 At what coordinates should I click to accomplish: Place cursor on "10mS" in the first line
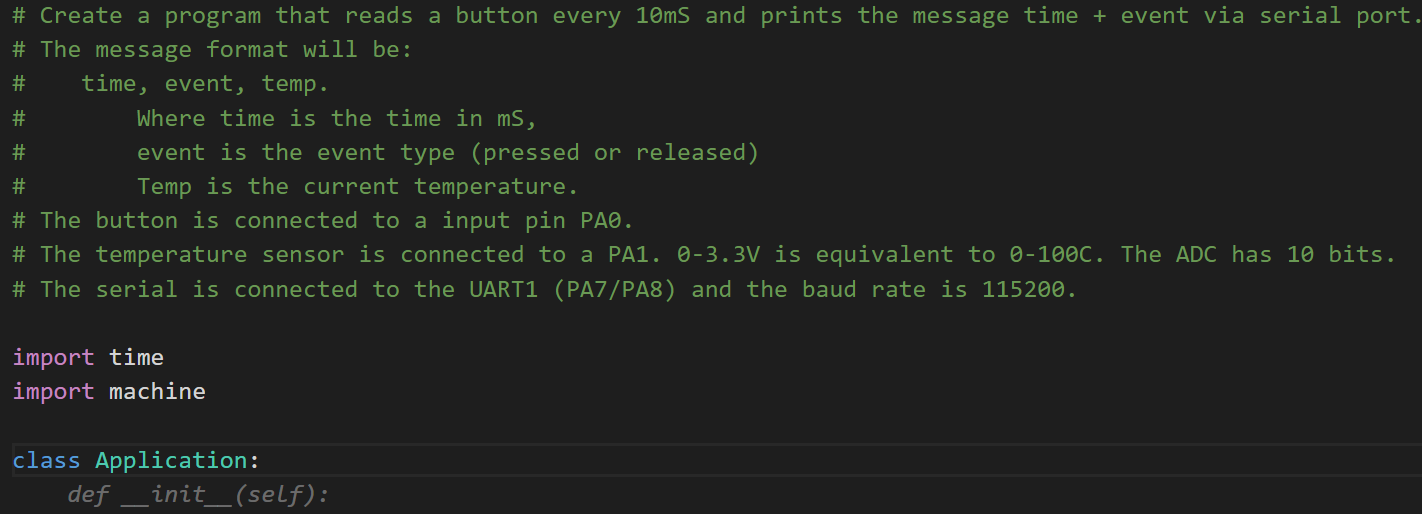(663, 16)
